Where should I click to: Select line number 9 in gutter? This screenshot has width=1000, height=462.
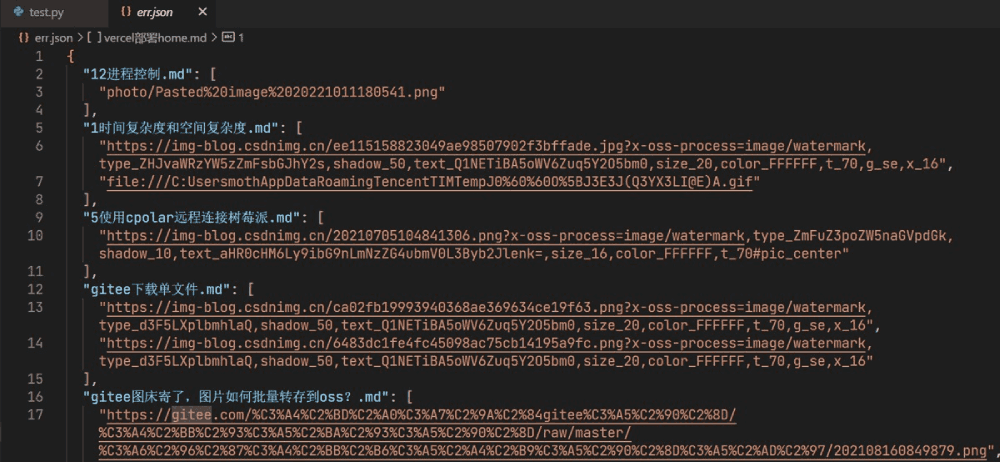[40, 218]
